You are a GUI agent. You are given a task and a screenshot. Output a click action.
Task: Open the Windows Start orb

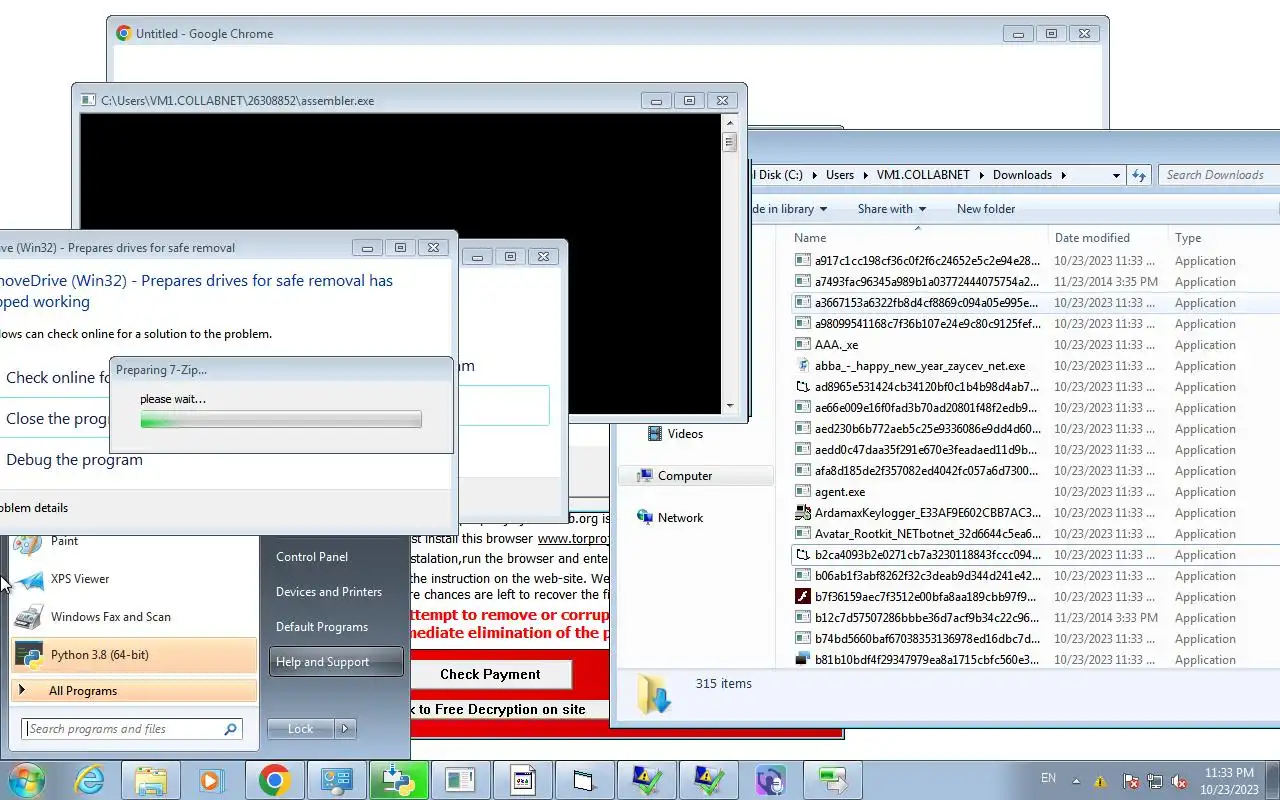tap(27, 779)
